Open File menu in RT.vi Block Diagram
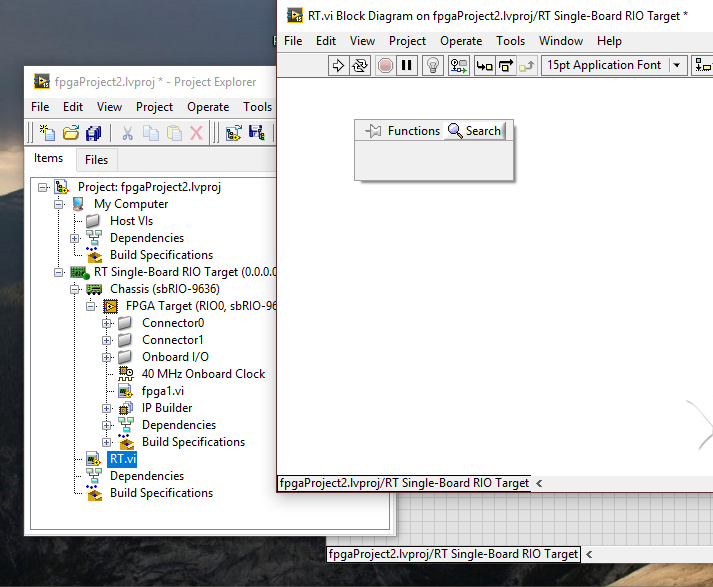 click(x=293, y=41)
